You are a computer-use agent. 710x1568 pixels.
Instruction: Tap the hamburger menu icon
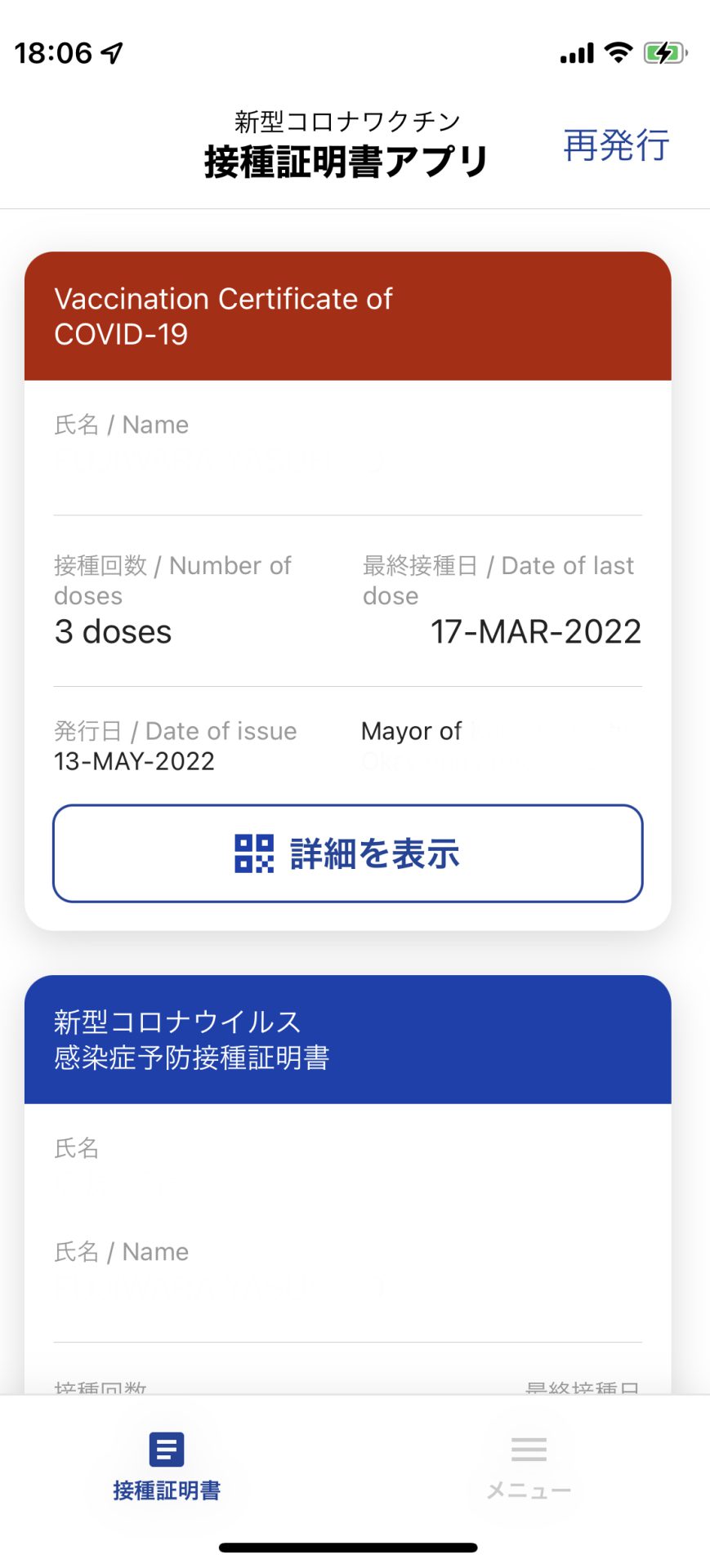point(529,1450)
